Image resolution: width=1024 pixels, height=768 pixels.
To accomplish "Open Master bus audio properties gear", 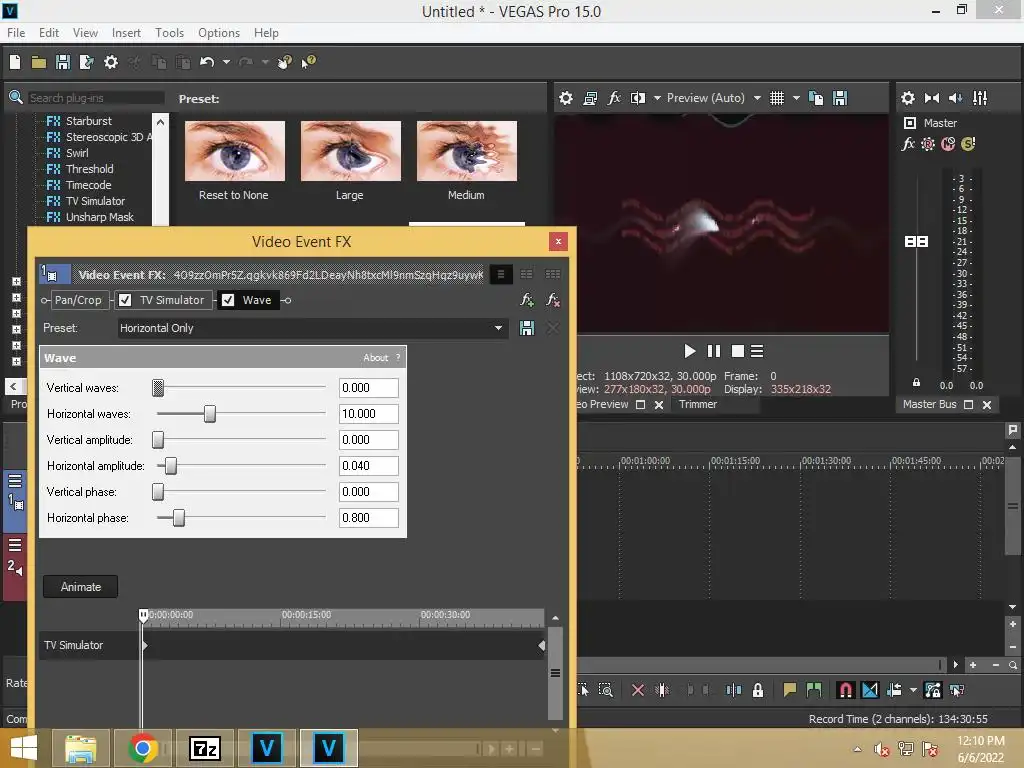I will pos(908,98).
